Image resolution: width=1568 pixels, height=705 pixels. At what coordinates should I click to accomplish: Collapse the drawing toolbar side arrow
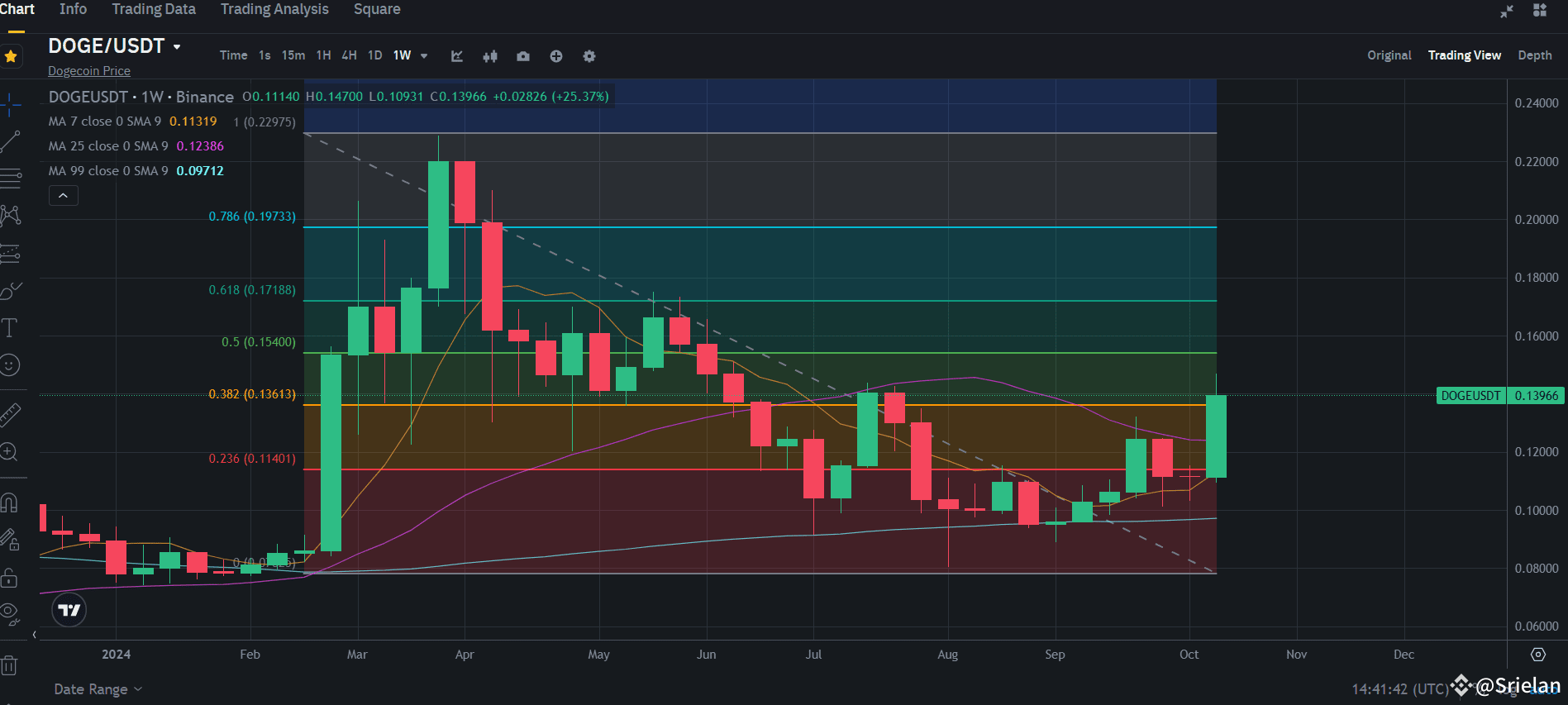pos(35,635)
